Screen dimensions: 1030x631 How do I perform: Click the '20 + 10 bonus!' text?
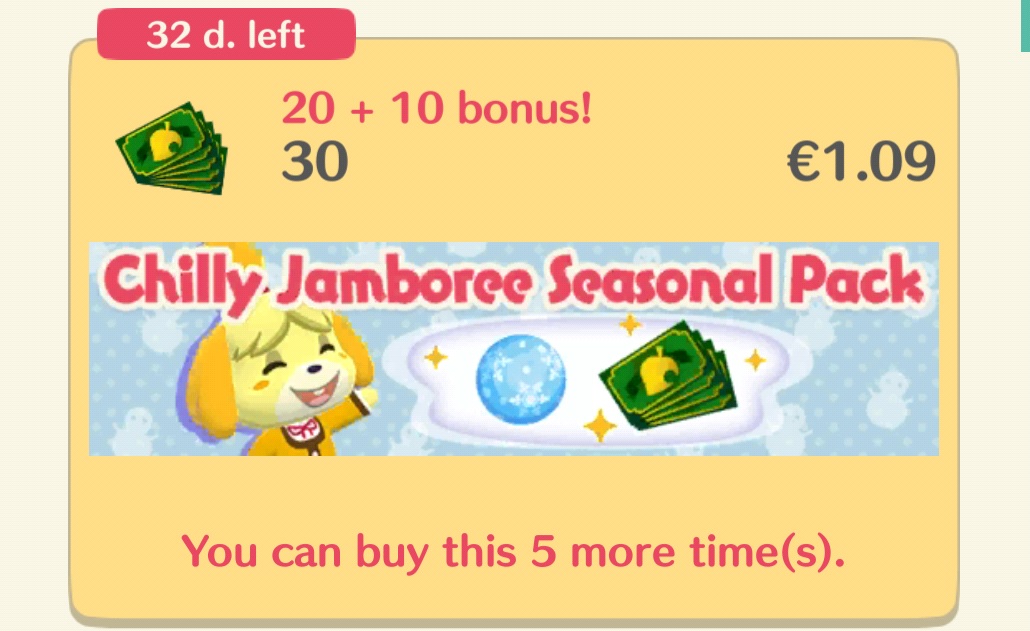tap(437, 108)
